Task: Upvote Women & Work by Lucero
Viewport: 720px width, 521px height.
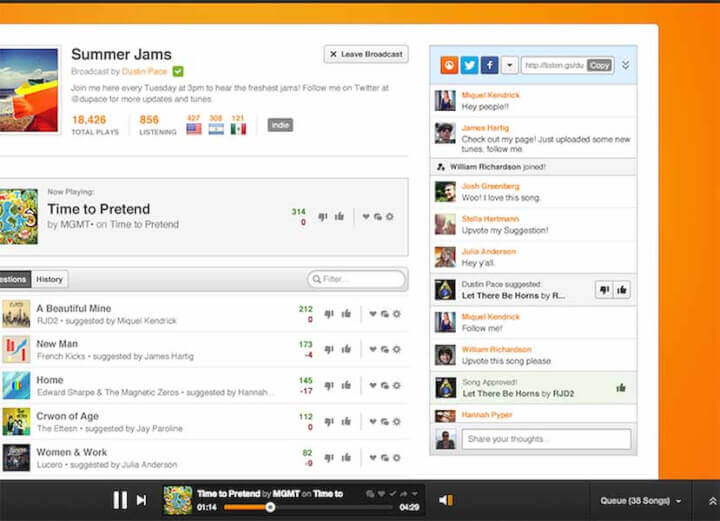Action: 346,457
